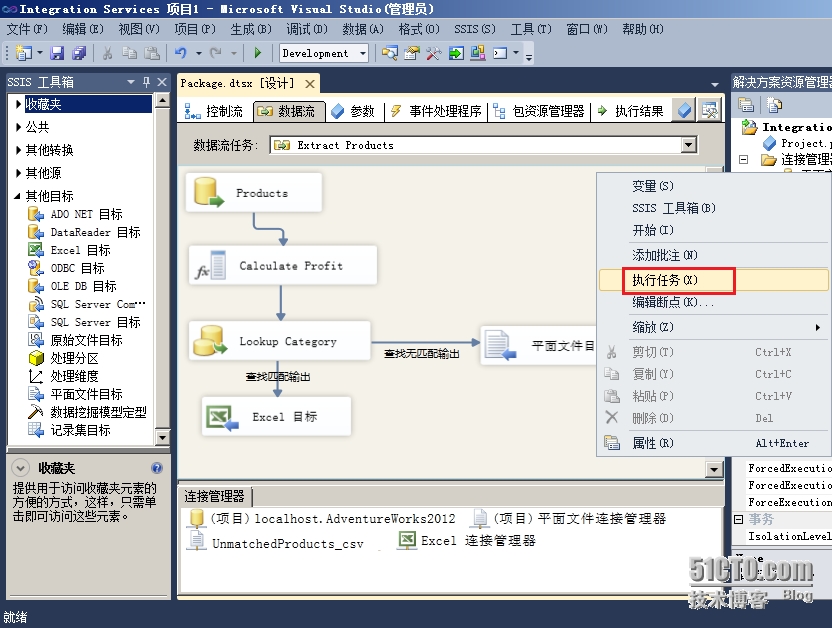Choose 执行任务(X) in the context menu

click(714, 280)
